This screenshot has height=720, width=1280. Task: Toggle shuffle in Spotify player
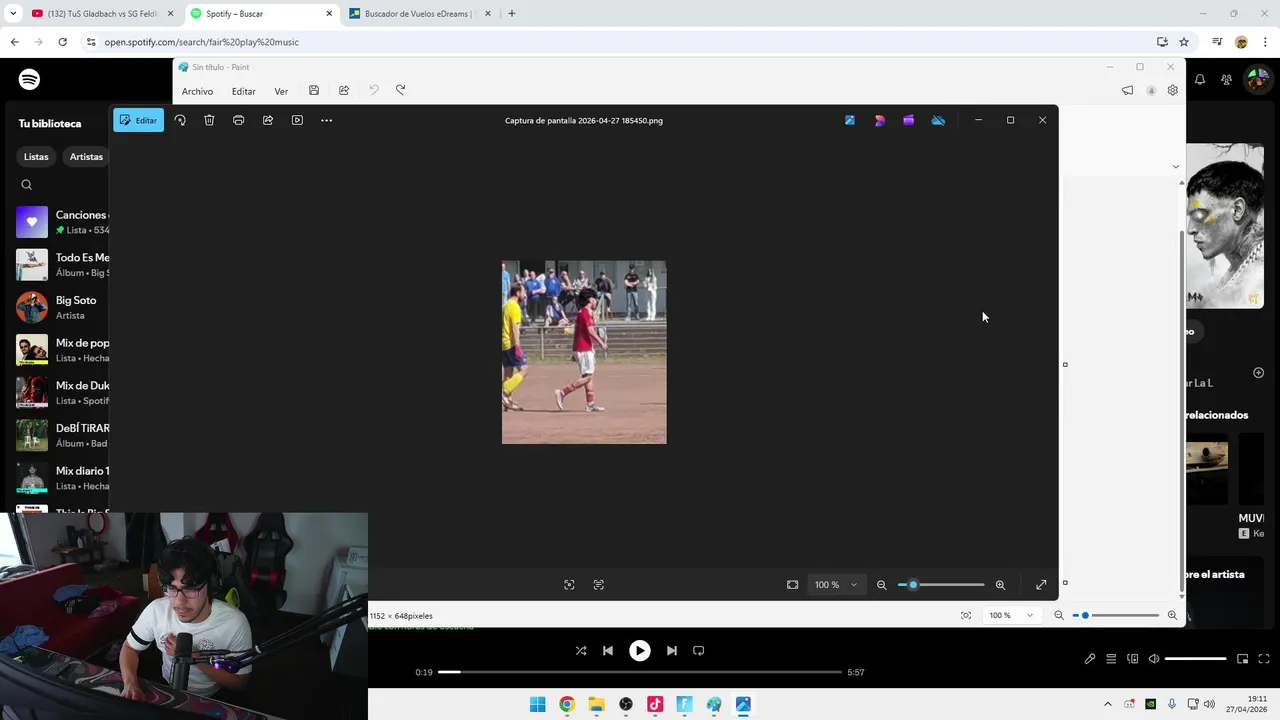pyautogui.click(x=581, y=650)
